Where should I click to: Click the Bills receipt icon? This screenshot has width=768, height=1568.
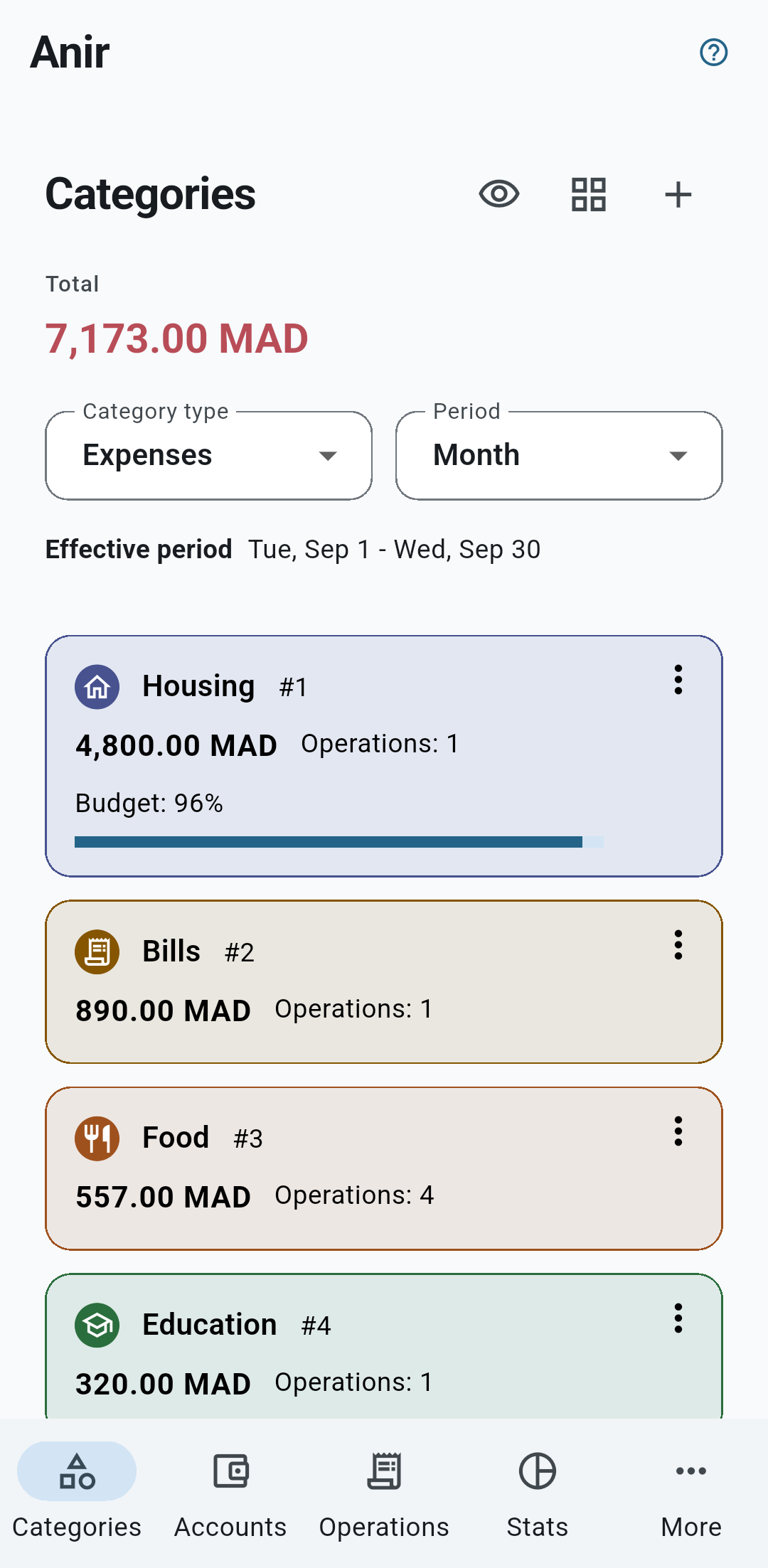pos(97,952)
